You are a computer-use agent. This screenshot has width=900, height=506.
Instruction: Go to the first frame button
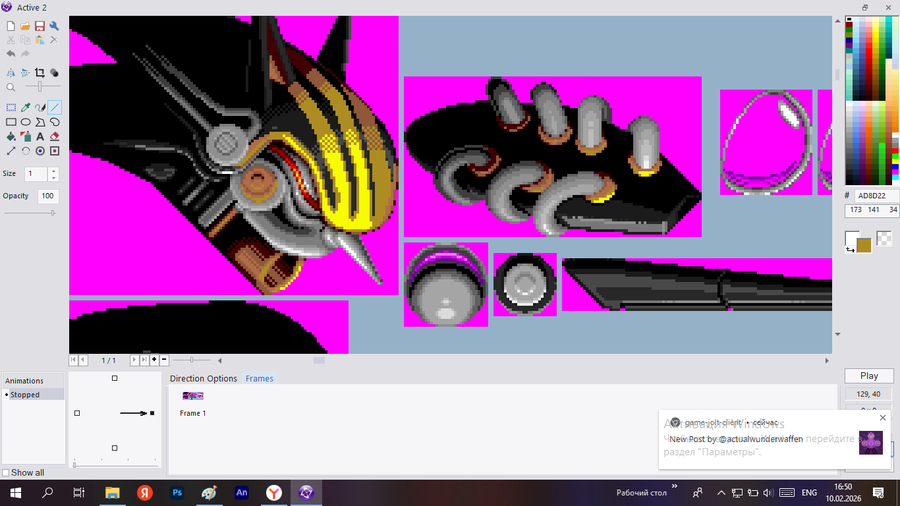click(x=73, y=360)
